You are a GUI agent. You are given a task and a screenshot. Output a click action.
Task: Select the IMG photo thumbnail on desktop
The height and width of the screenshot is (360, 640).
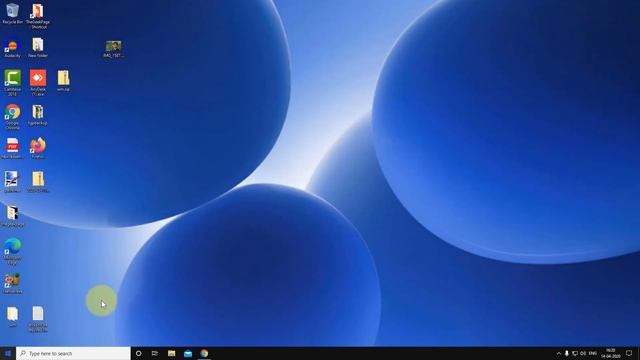113,49
